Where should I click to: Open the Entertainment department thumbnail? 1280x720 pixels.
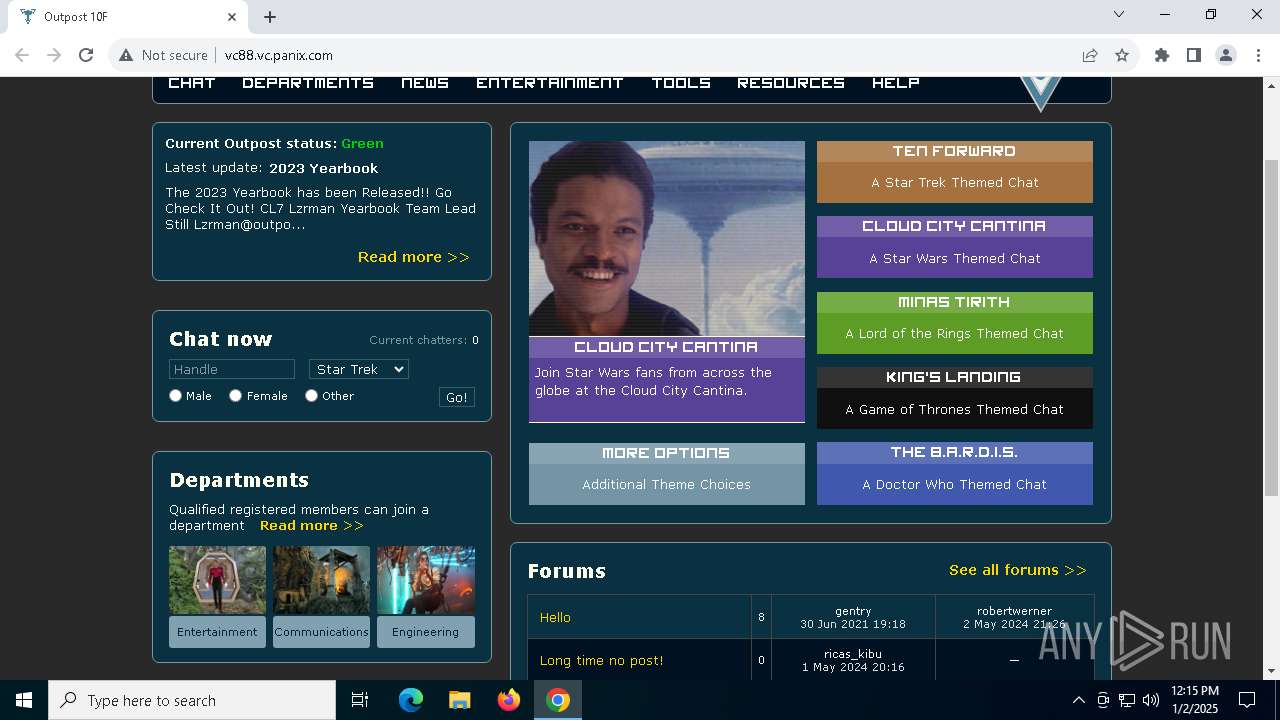(x=217, y=580)
